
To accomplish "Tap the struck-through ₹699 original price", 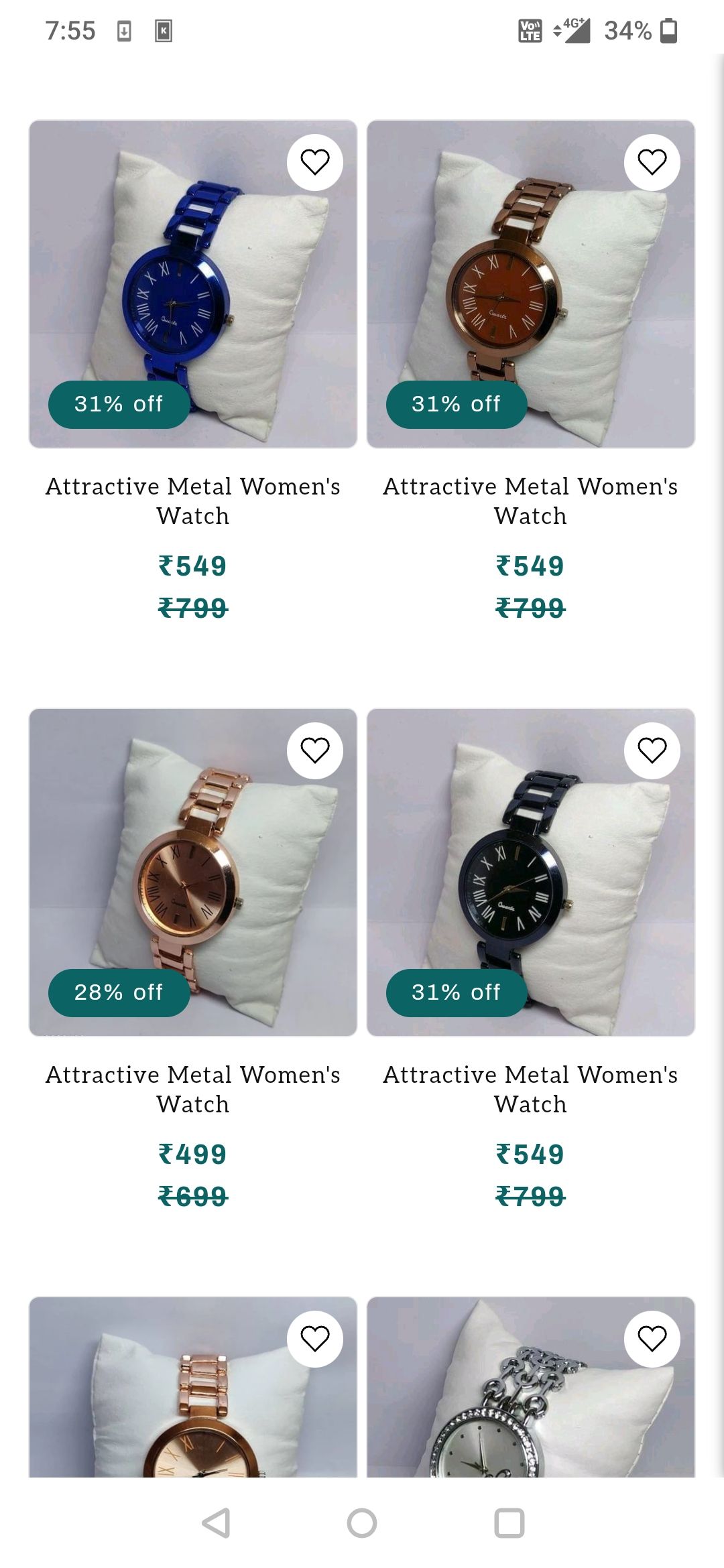I will coord(193,1196).
